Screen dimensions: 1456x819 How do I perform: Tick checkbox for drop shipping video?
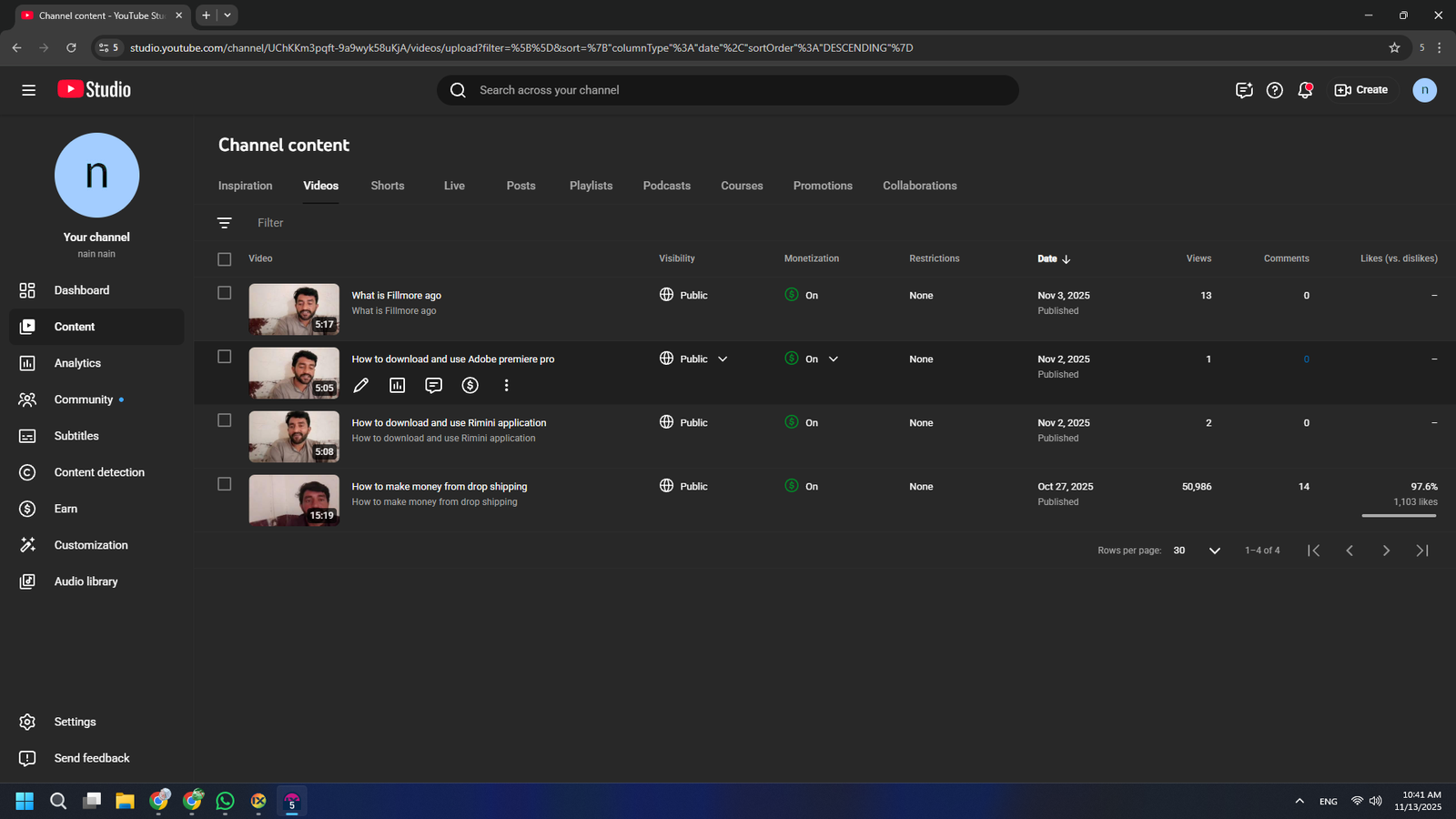coord(225,484)
